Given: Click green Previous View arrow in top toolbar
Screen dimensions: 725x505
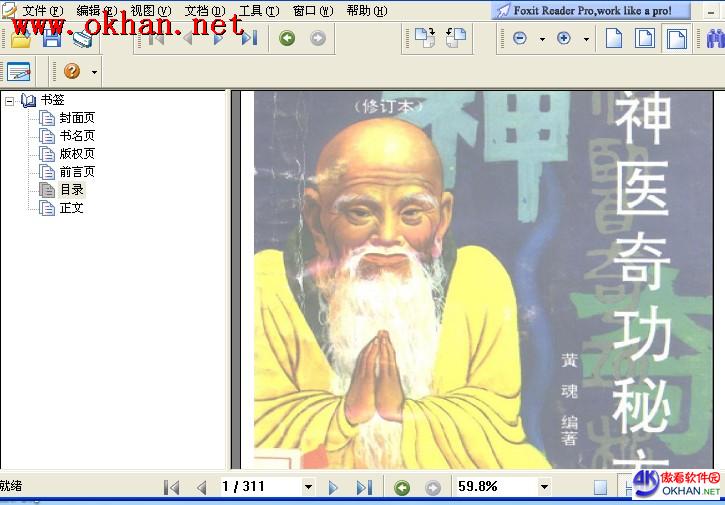Looking at the screenshot, I should point(287,38).
